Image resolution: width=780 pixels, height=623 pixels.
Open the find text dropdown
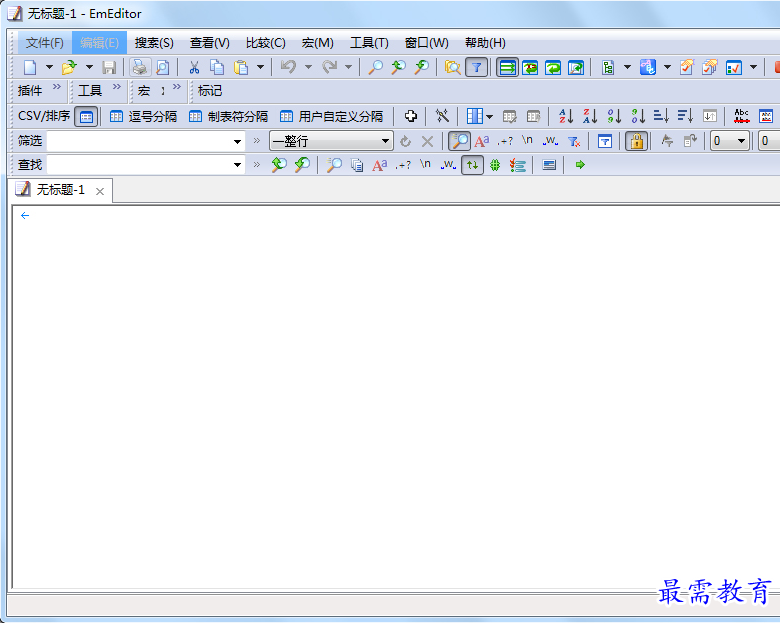(x=237, y=165)
